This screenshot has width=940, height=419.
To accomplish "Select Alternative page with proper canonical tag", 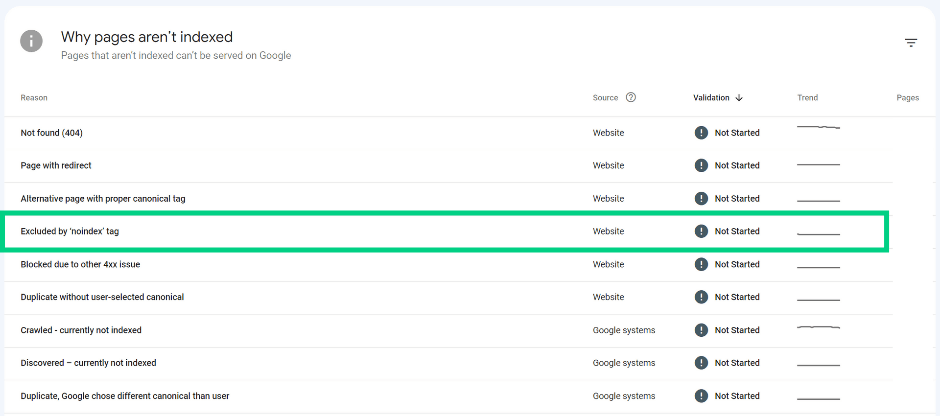I will pos(103,198).
